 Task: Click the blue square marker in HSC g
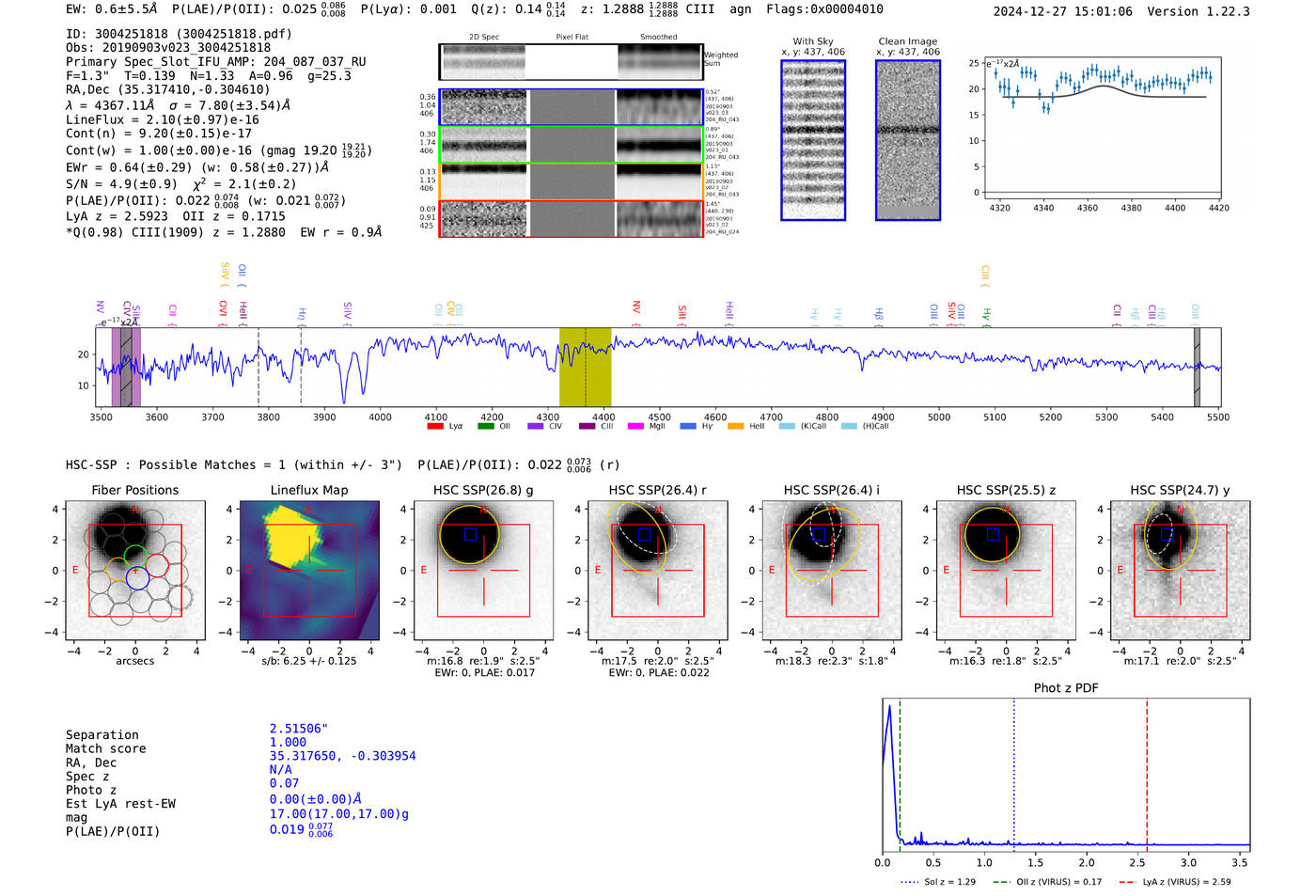pos(470,534)
